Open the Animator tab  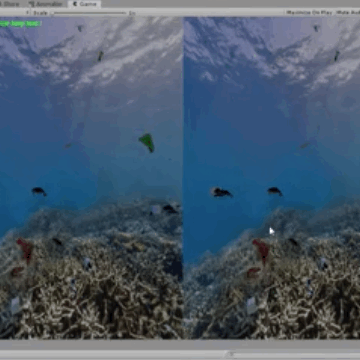coord(46,4)
